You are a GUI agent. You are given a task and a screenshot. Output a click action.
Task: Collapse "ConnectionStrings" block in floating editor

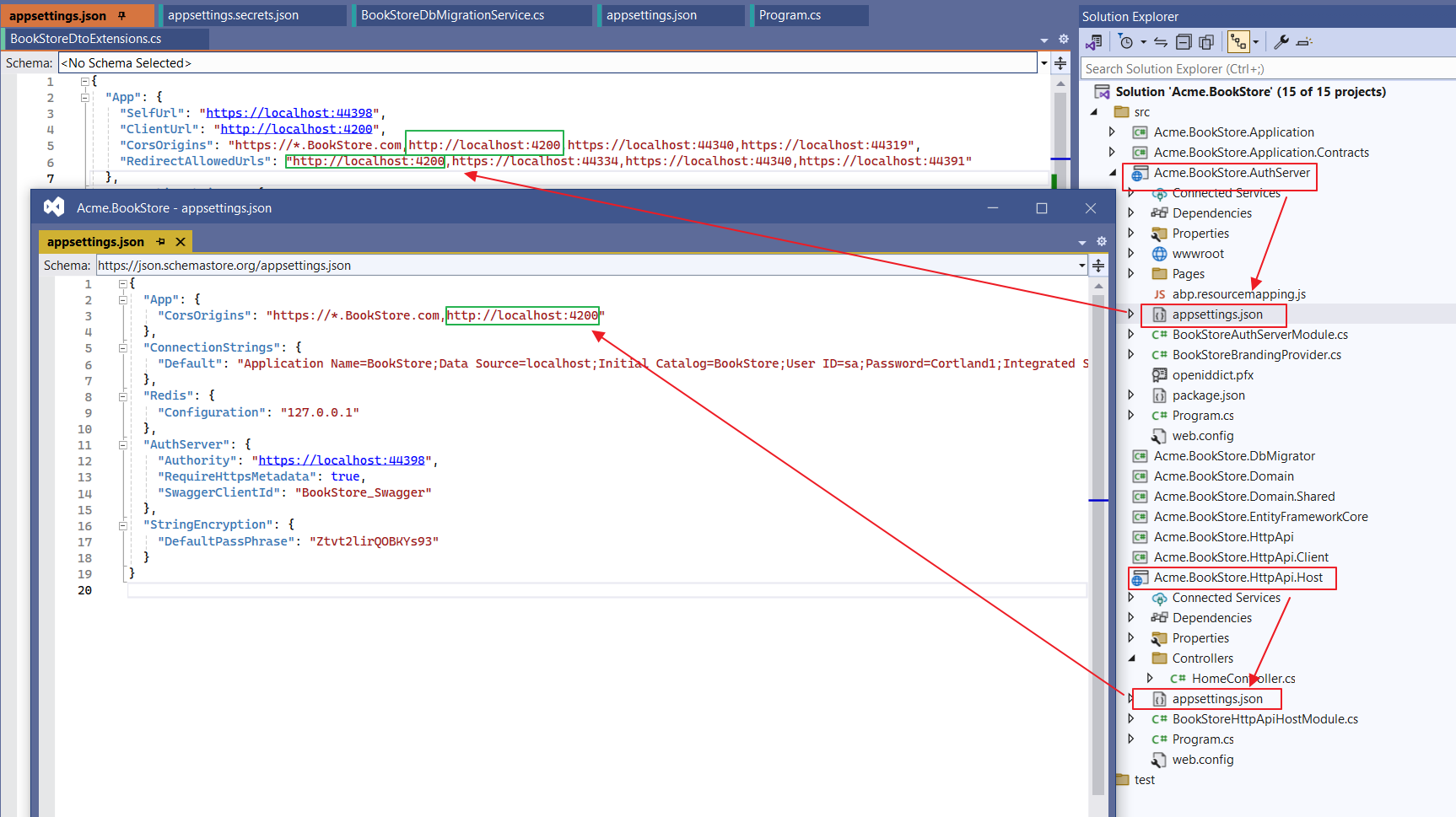click(x=123, y=347)
